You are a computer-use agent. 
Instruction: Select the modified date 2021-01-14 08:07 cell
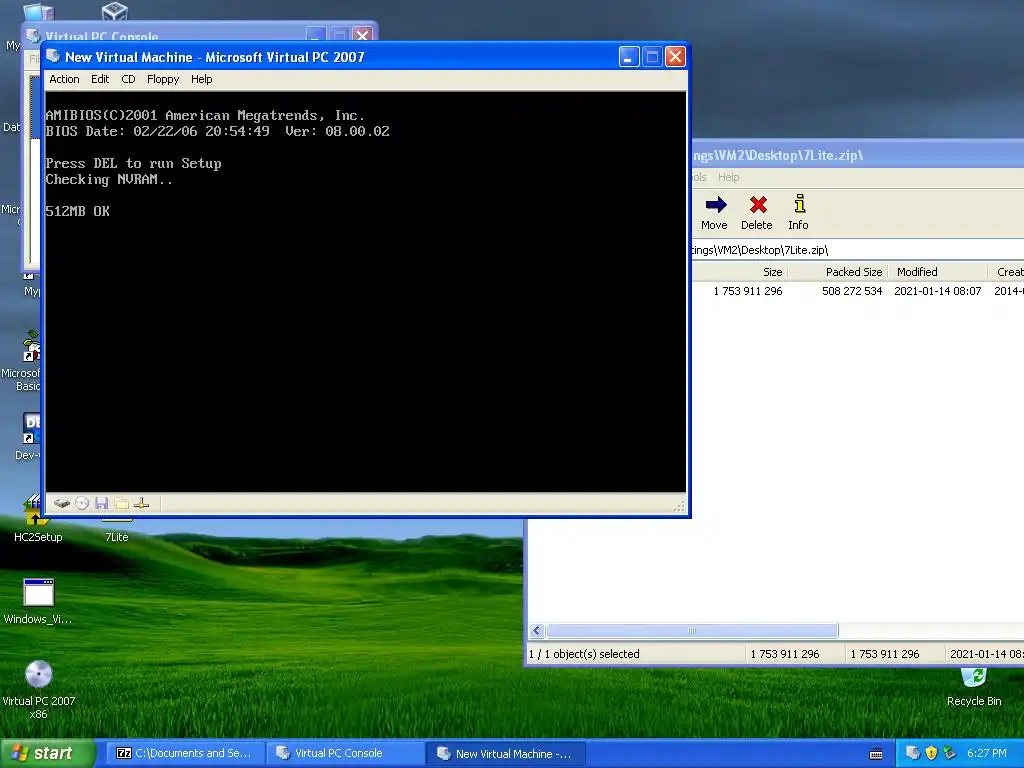tap(938, 291)
